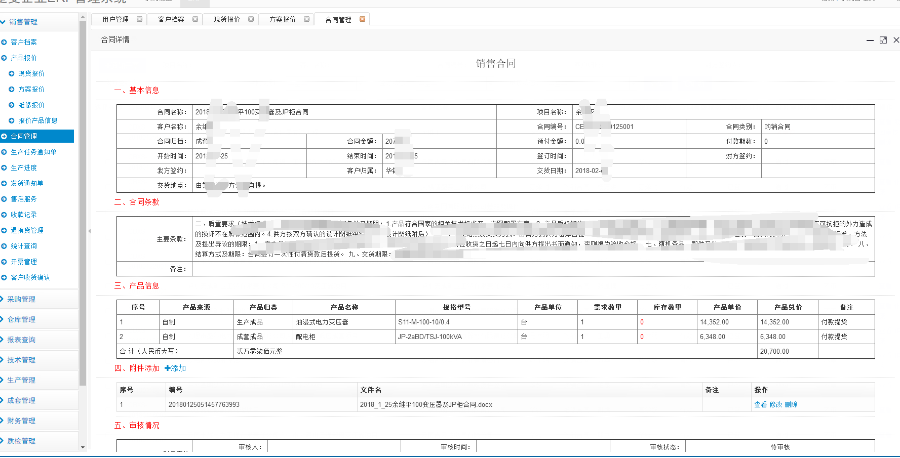Open 产品报价 in the sidebar

(x=23, y=58)
